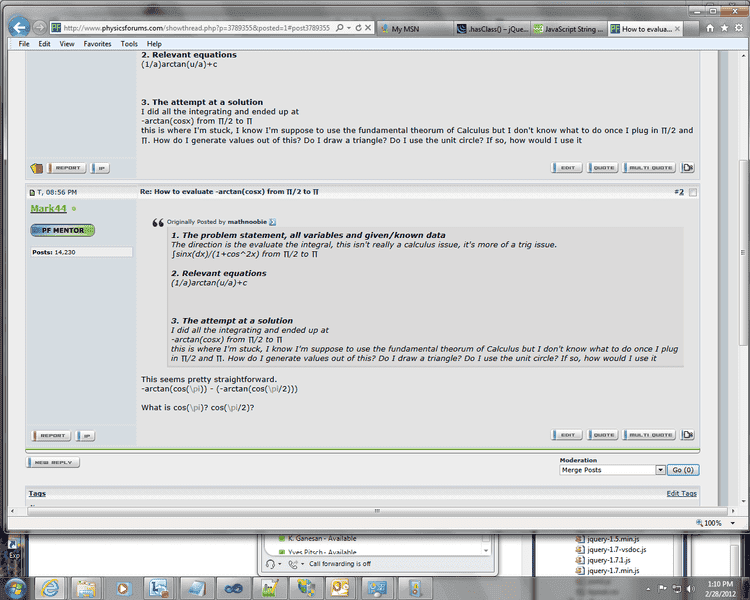Image resolution: width=750 pixels, height=600 pixels.
Task: Open the Favorites menu
Action: tap(97, 44)
